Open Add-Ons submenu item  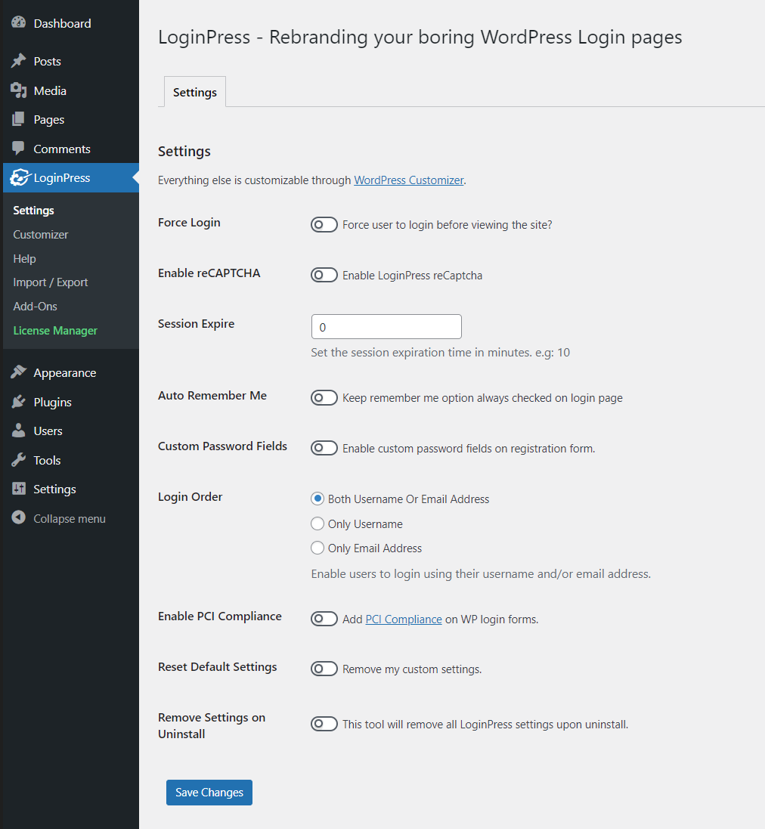tap(35, 306)
